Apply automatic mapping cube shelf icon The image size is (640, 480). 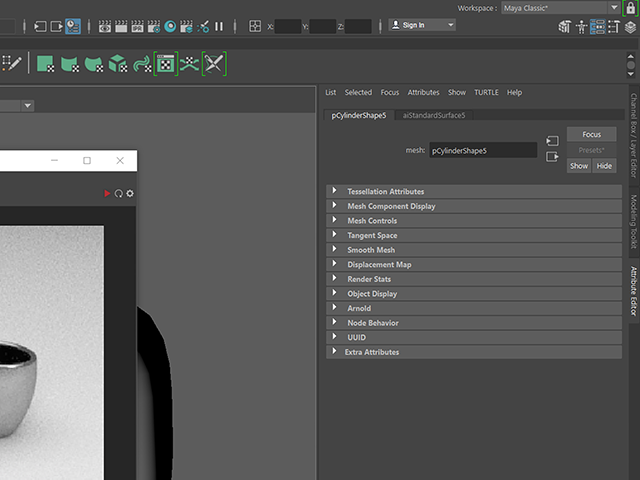(118, 64)
